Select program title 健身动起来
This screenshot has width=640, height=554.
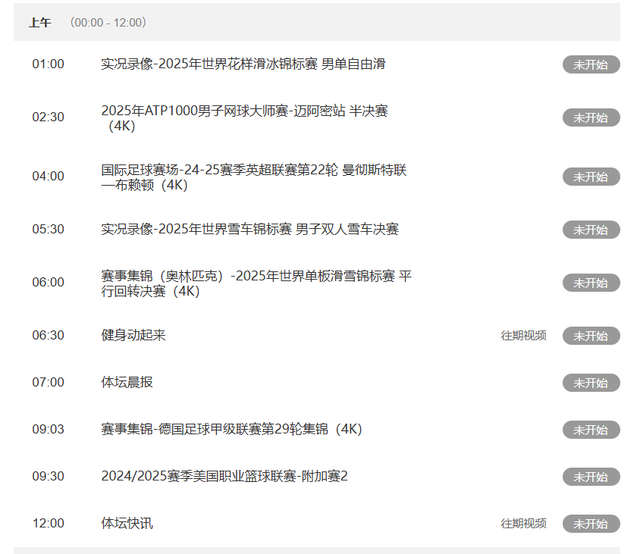click(x=133, y=335)
